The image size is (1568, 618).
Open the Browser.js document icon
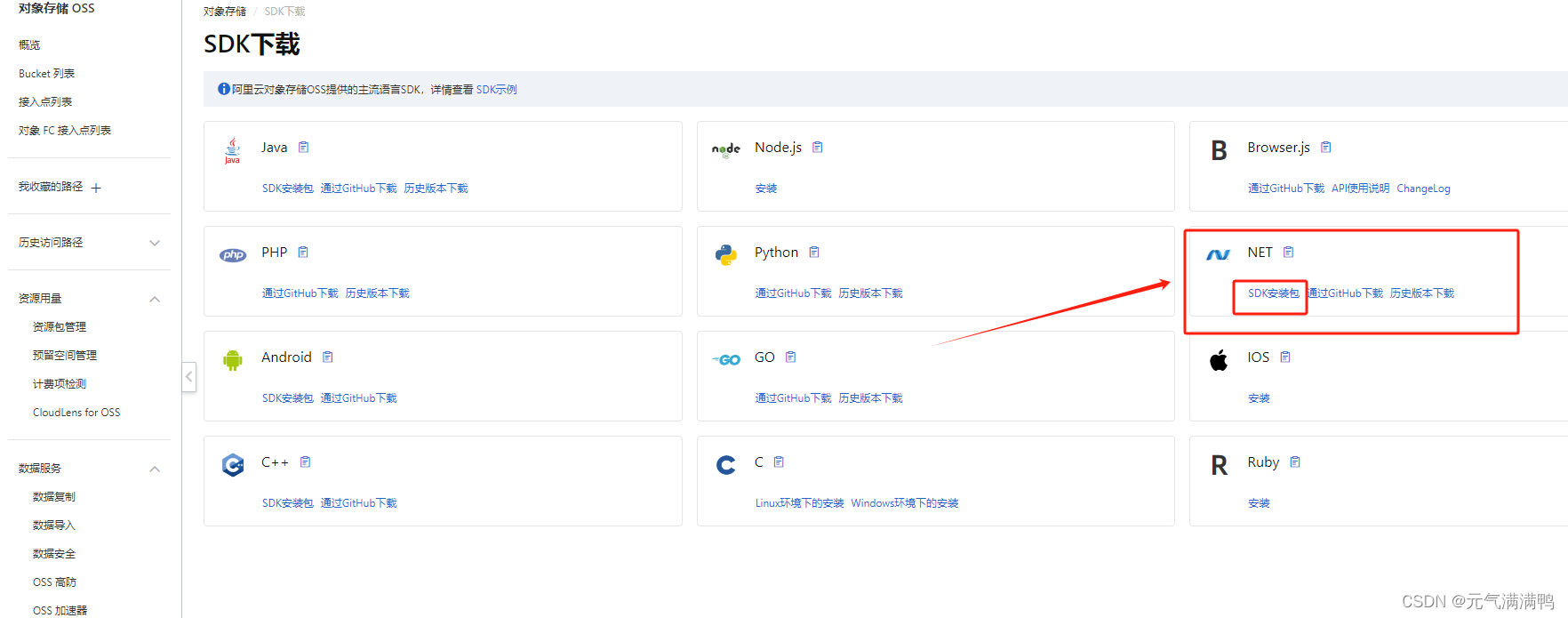click(x=1326, y=148)
